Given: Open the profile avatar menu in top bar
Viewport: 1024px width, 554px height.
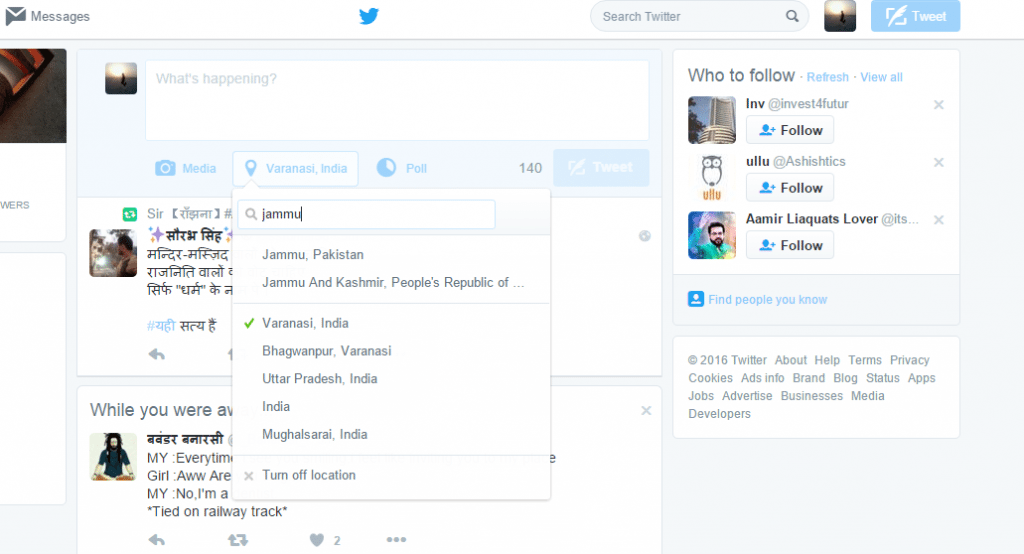Looking at the screenshot, I should (840, 16).
